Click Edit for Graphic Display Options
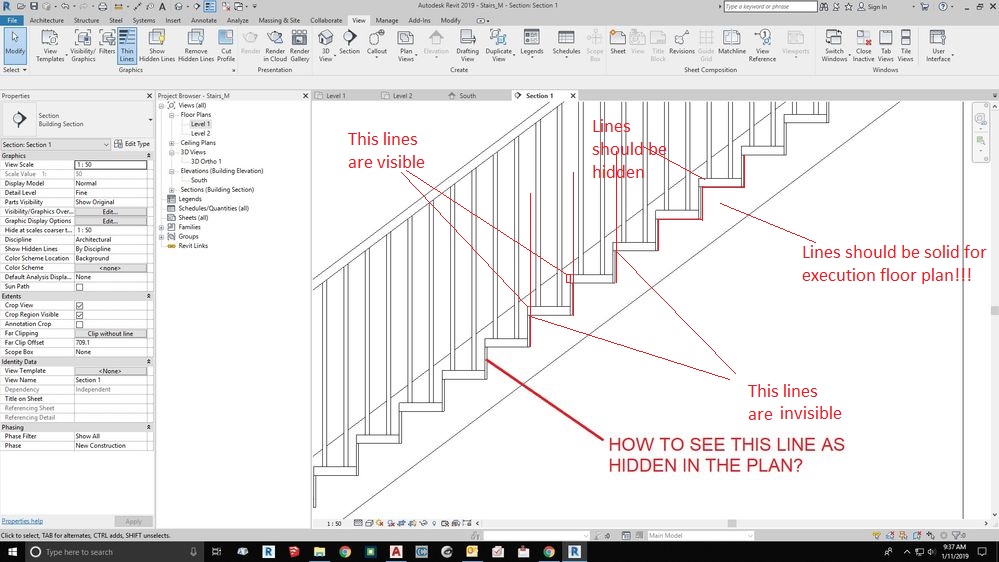The width and height of the screenshot is (999, 562). [110, 221]
